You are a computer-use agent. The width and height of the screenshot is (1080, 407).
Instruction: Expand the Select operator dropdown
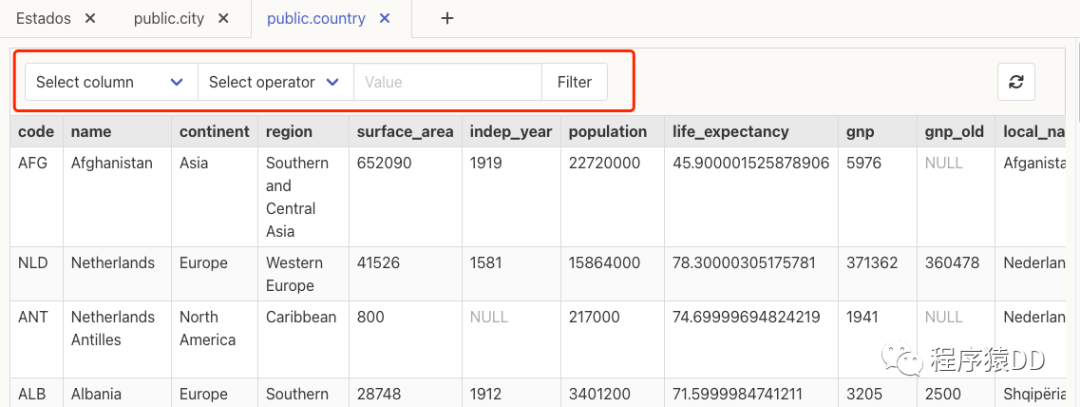[275, 82]
